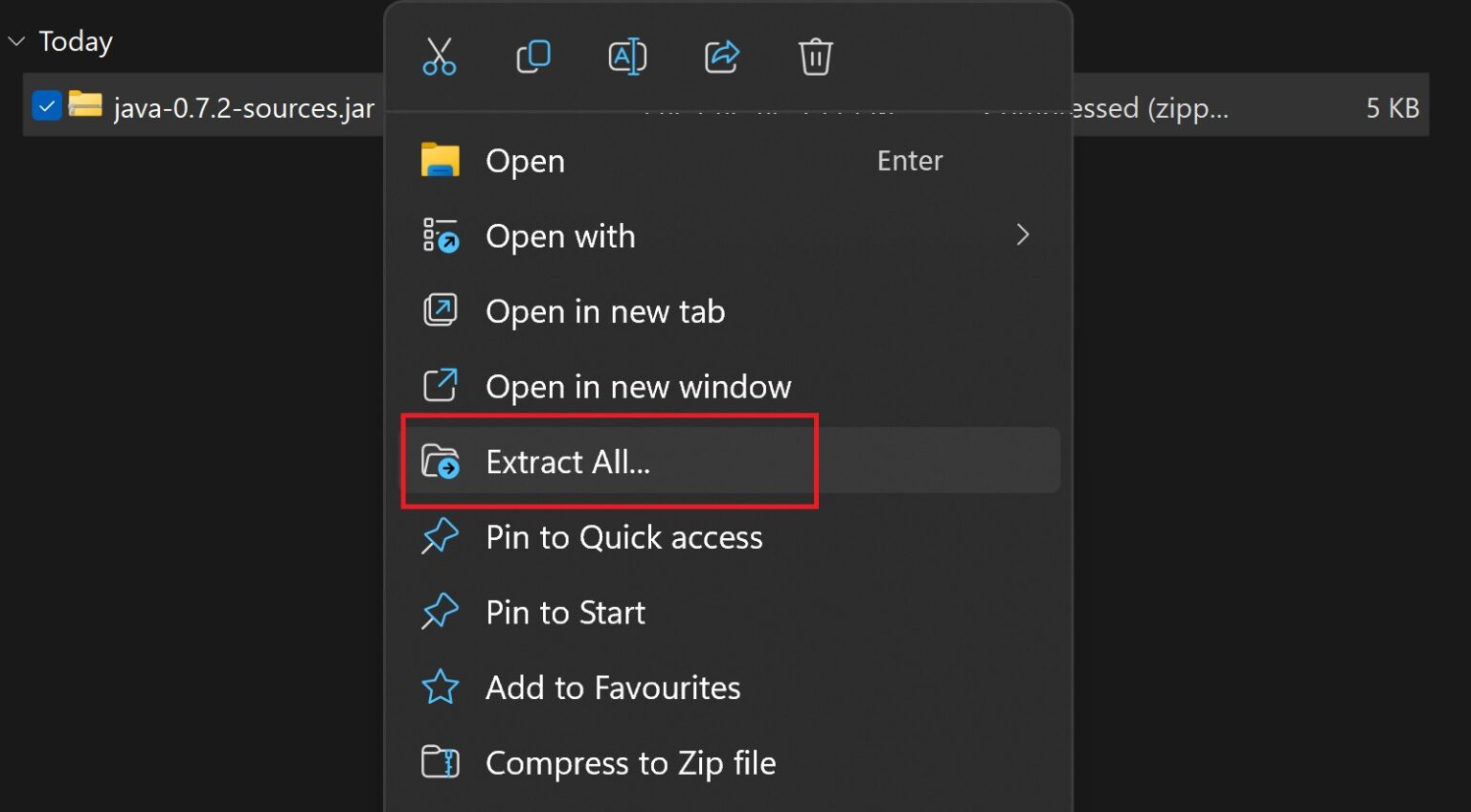Click the Extract All folder icon
This screenshot has height=812, width=1471.
point(441,462)
